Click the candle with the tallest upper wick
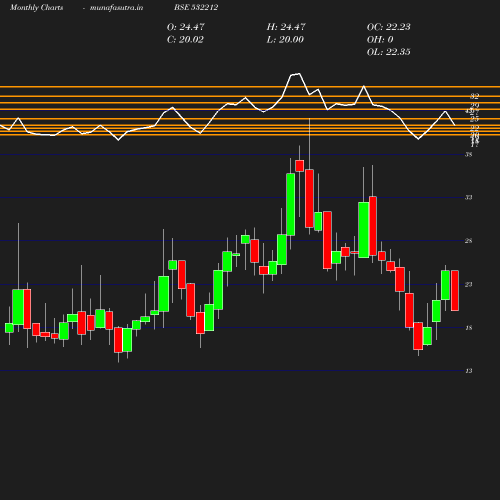Image resolution: width=500 pixels, height=500 pixels. point(309,198)
